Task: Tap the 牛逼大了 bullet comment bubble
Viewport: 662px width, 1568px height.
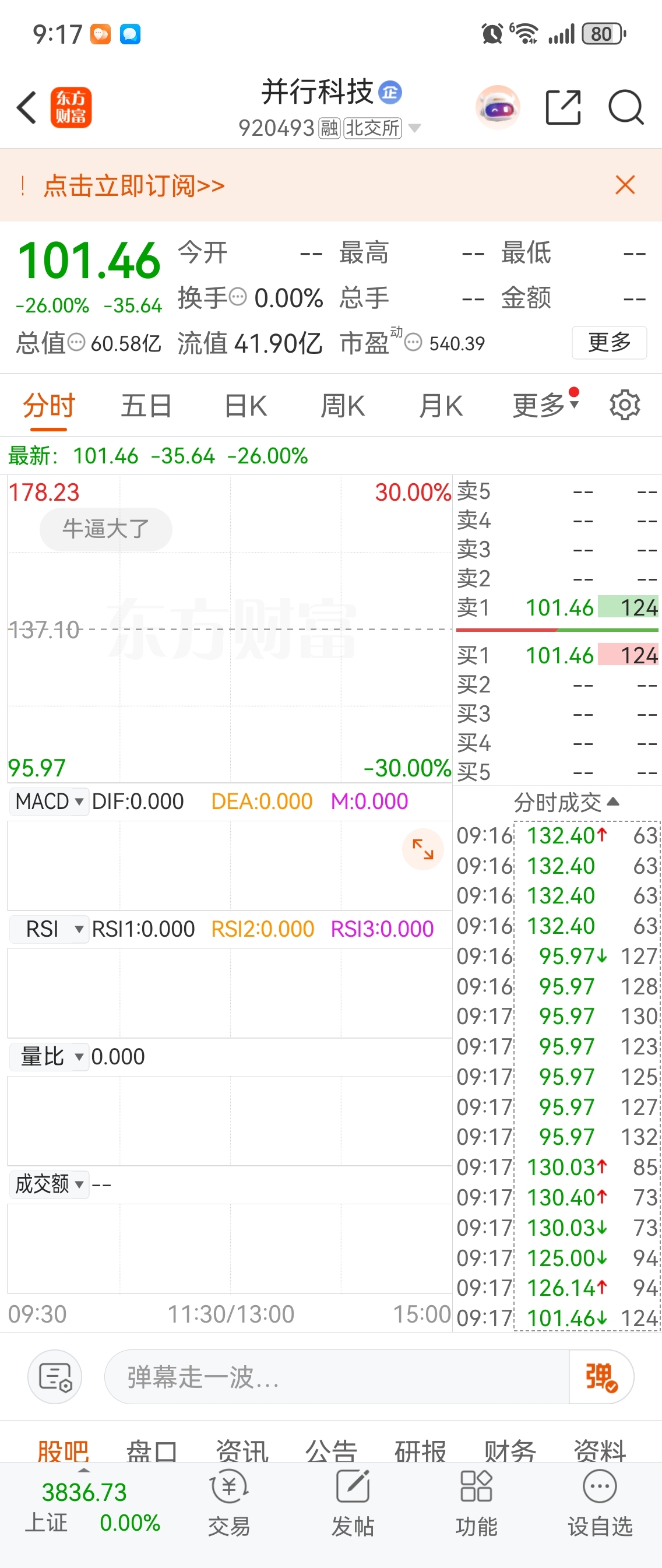Action: tap(106, 529)
